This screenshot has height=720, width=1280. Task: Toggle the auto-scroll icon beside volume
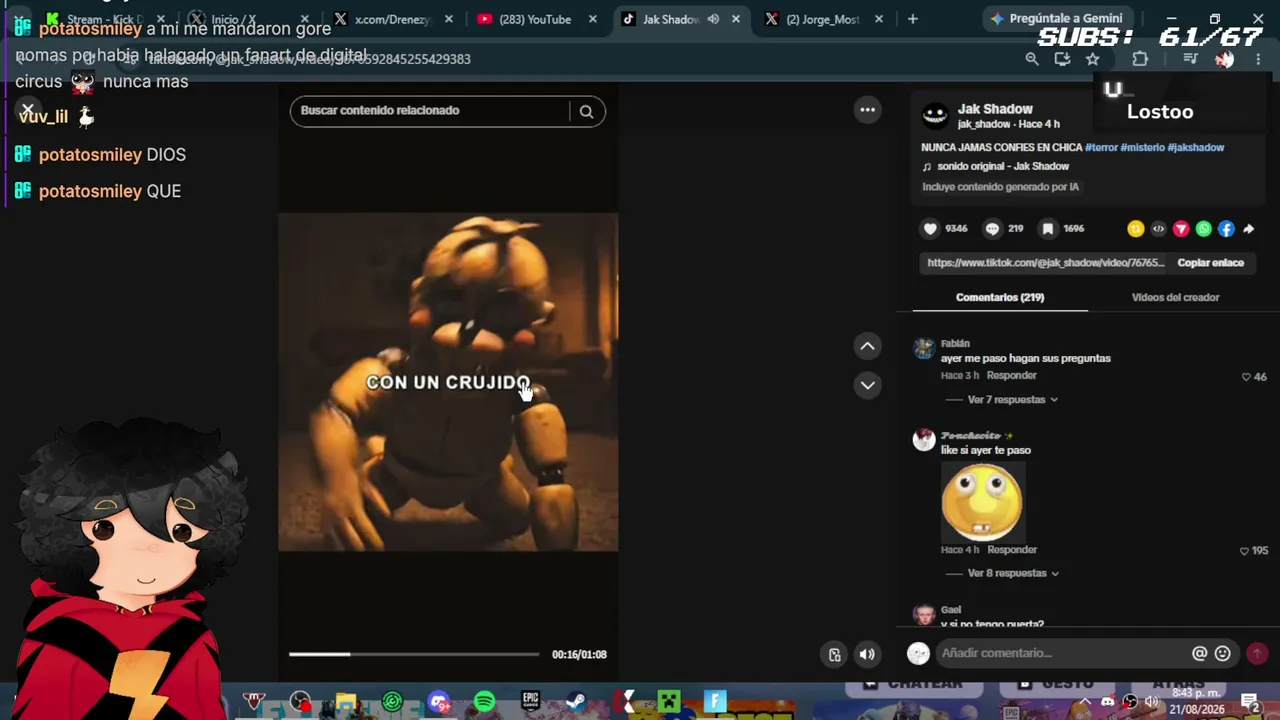(x=835, y=655)
